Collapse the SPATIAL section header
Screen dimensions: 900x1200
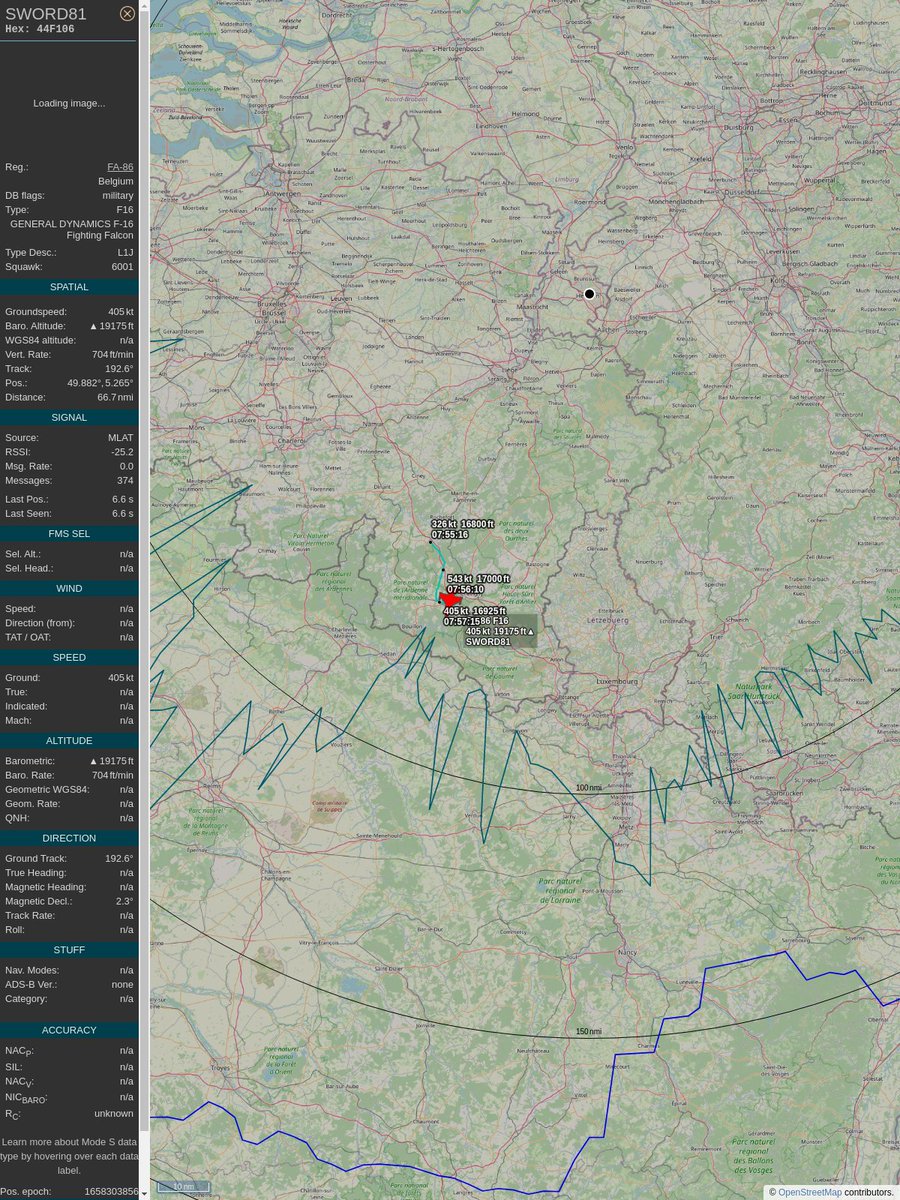pos(67,286)
